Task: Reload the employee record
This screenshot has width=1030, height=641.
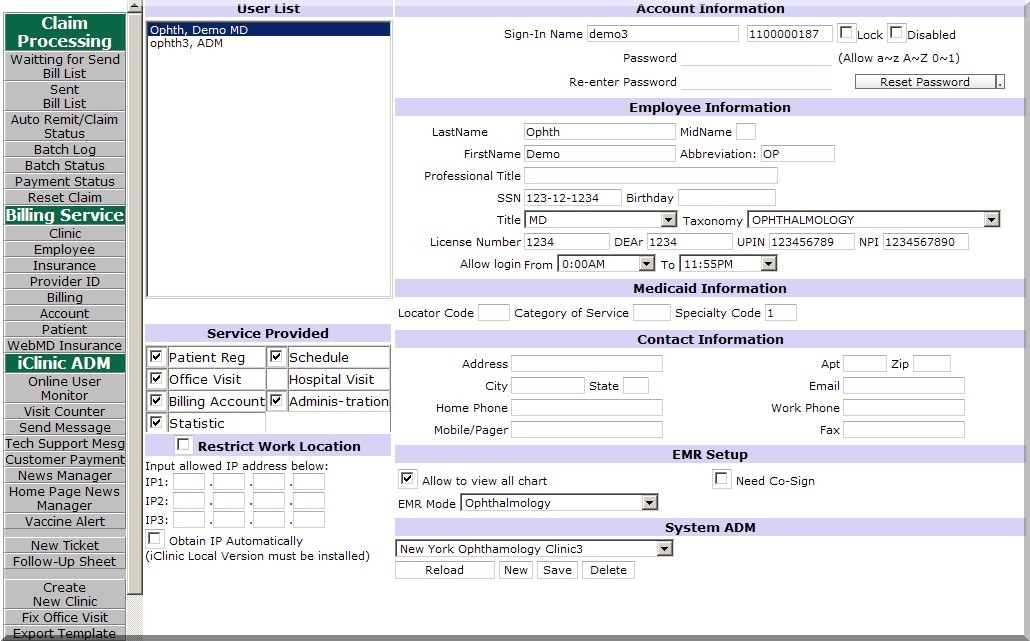Action: 445,569
